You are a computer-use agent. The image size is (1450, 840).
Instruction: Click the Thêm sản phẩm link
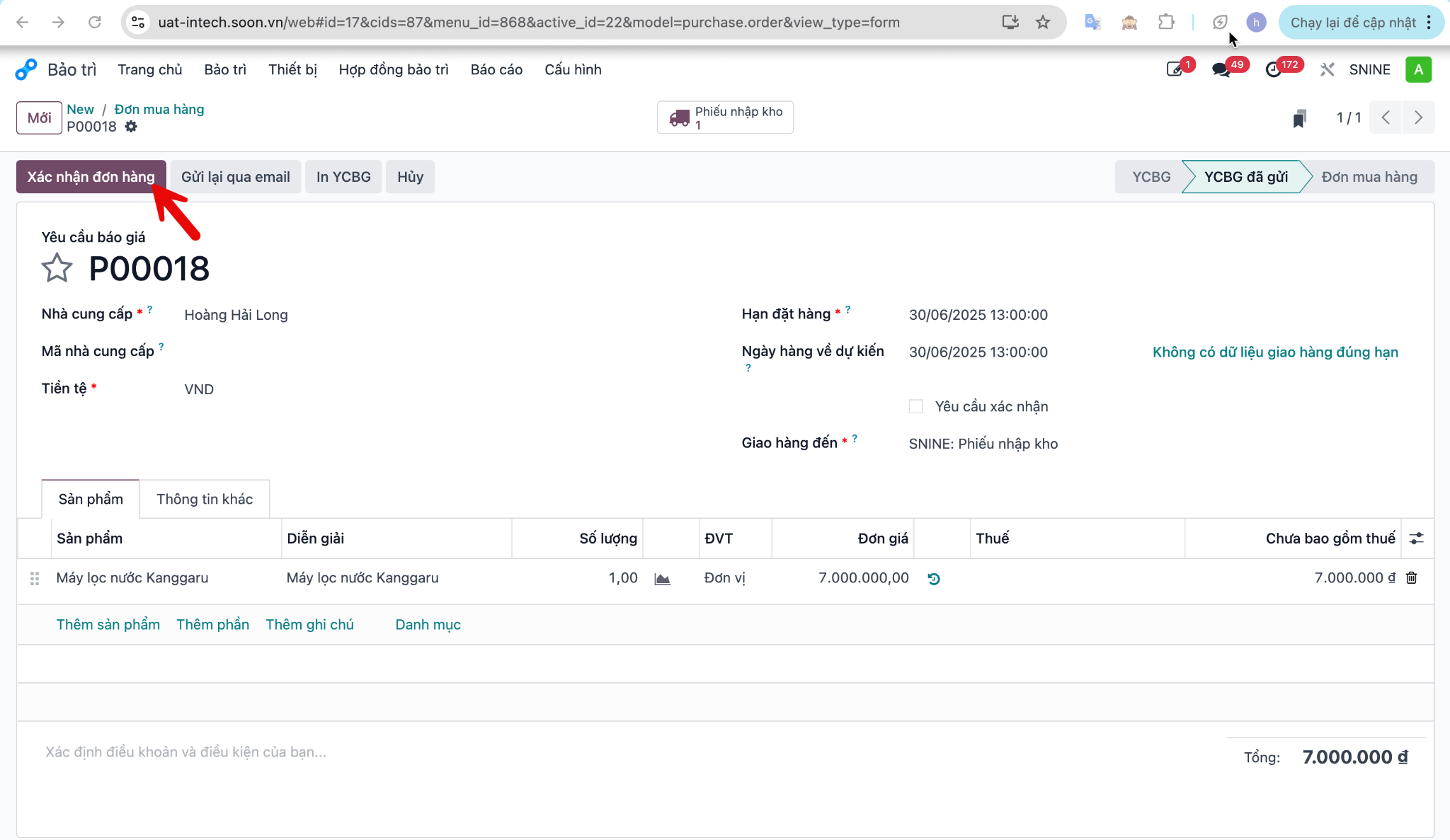108,624
